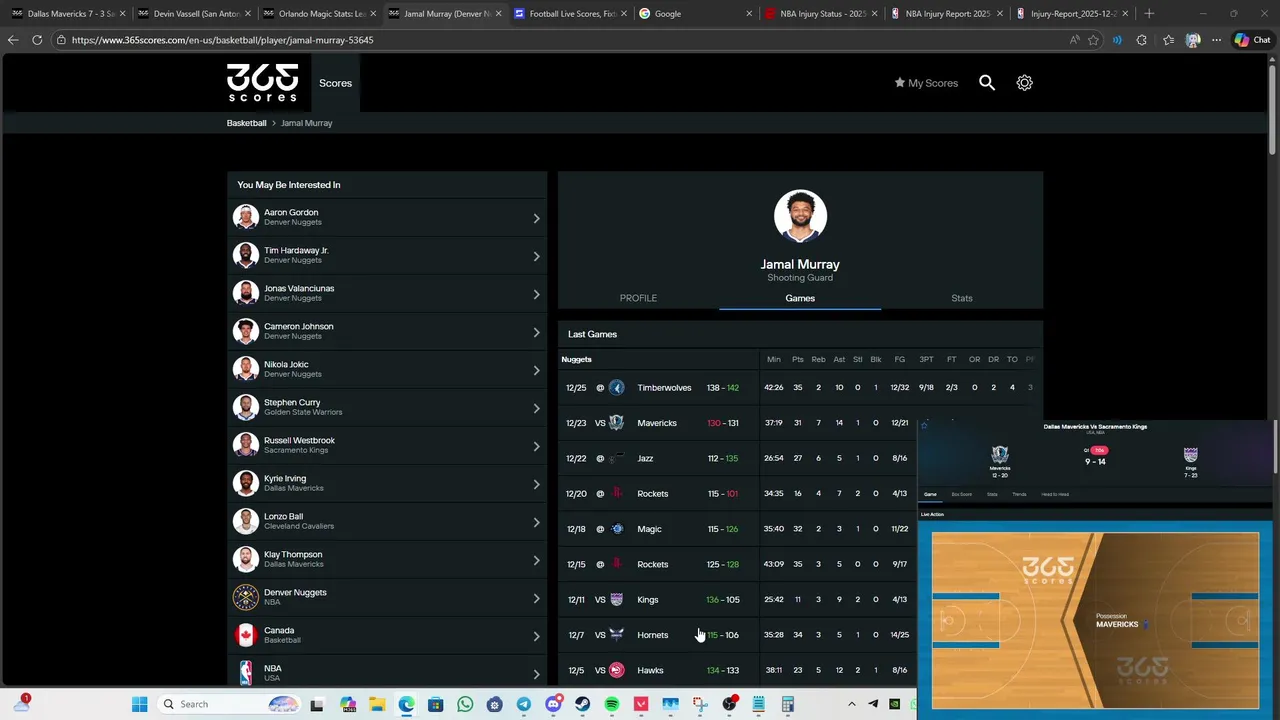Viewport: 1280px width, 720px height.
Task: Expand the Lonzo Ball row chevron
Action: pyautogui.click(x=536, y=522)
